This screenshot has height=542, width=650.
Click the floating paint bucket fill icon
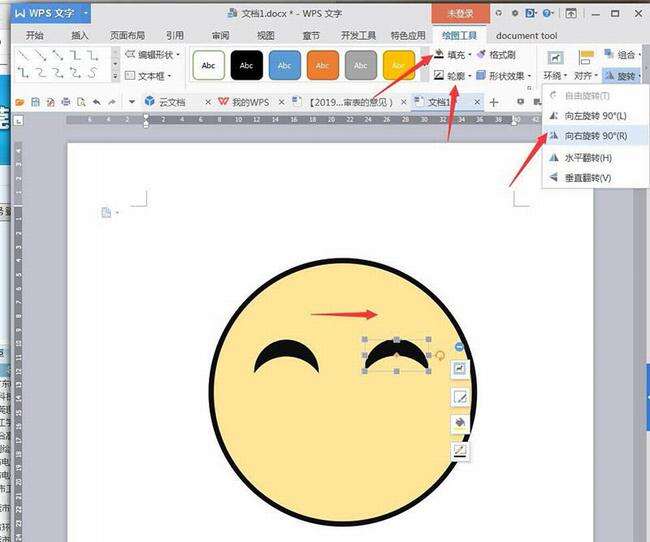pyautogui.click(x=460, y=423)
